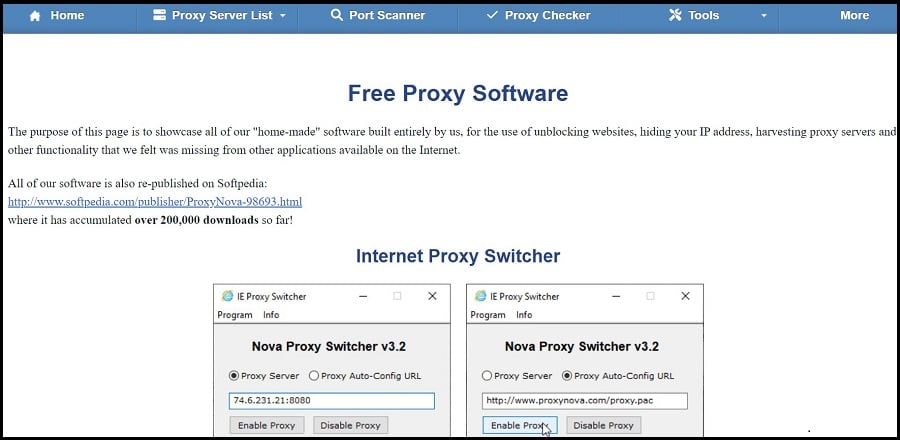This screenshot has height=440, width=900.
Task: Click the Internet Proxy Switcher heading
Action: (458, 256)
